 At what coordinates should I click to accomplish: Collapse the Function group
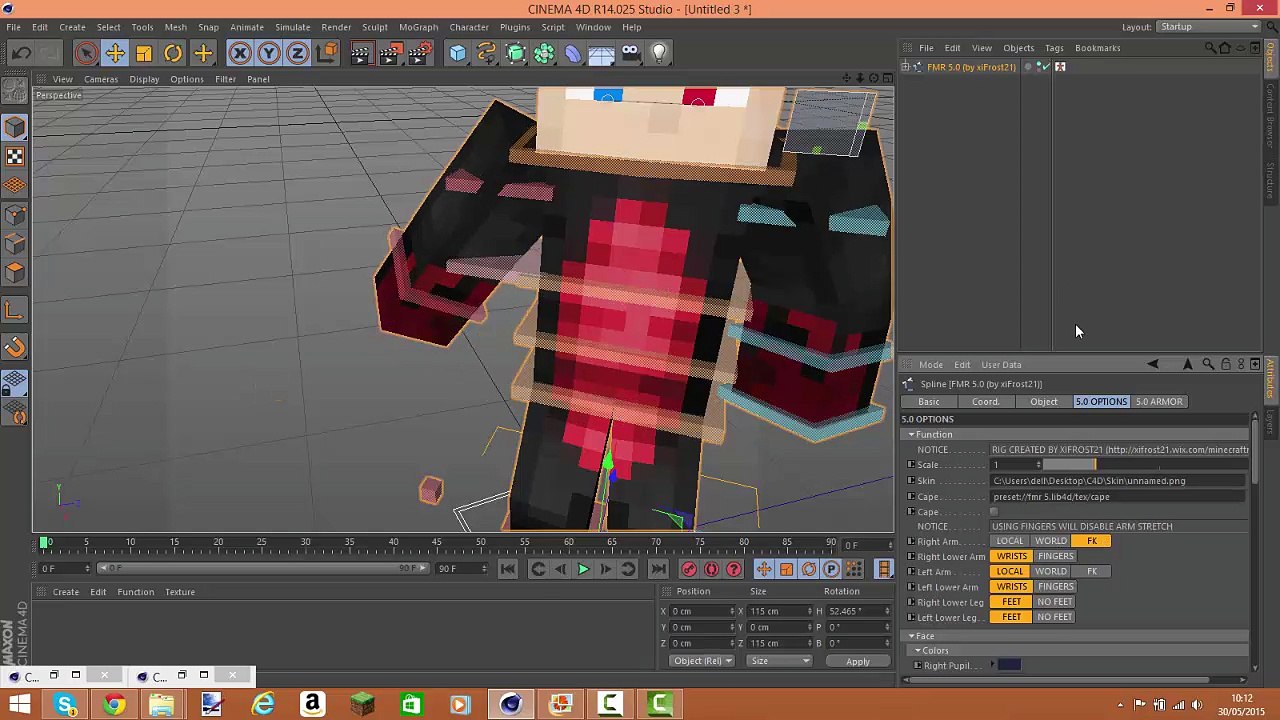pyautogui.click(x=911, y=435)
